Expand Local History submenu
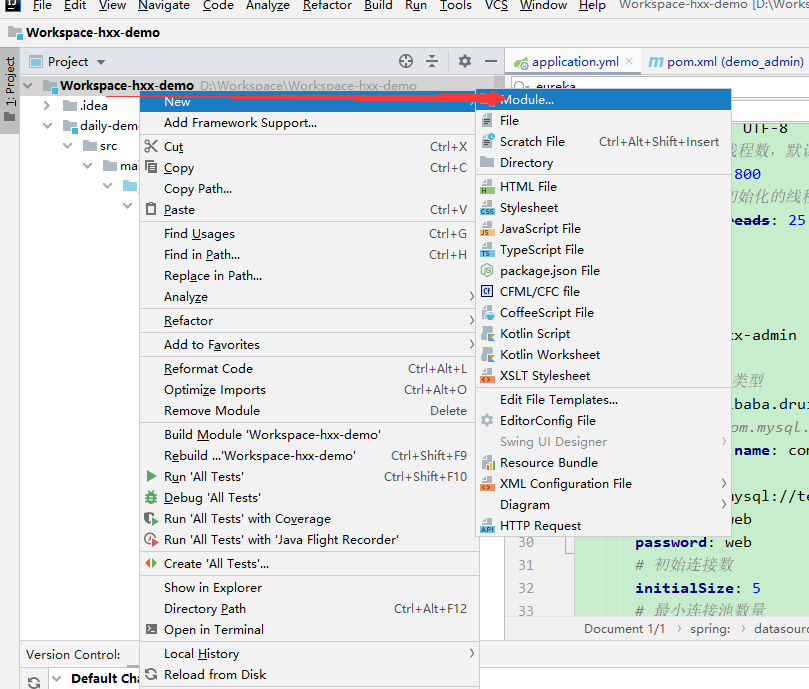809x689 pixels. (x=310, y=654)
